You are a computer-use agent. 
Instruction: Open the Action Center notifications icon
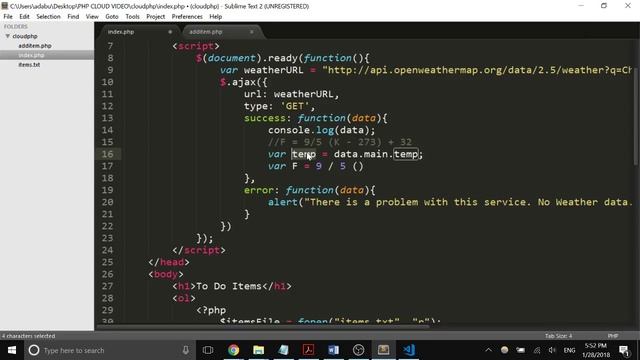coord(624,350)
